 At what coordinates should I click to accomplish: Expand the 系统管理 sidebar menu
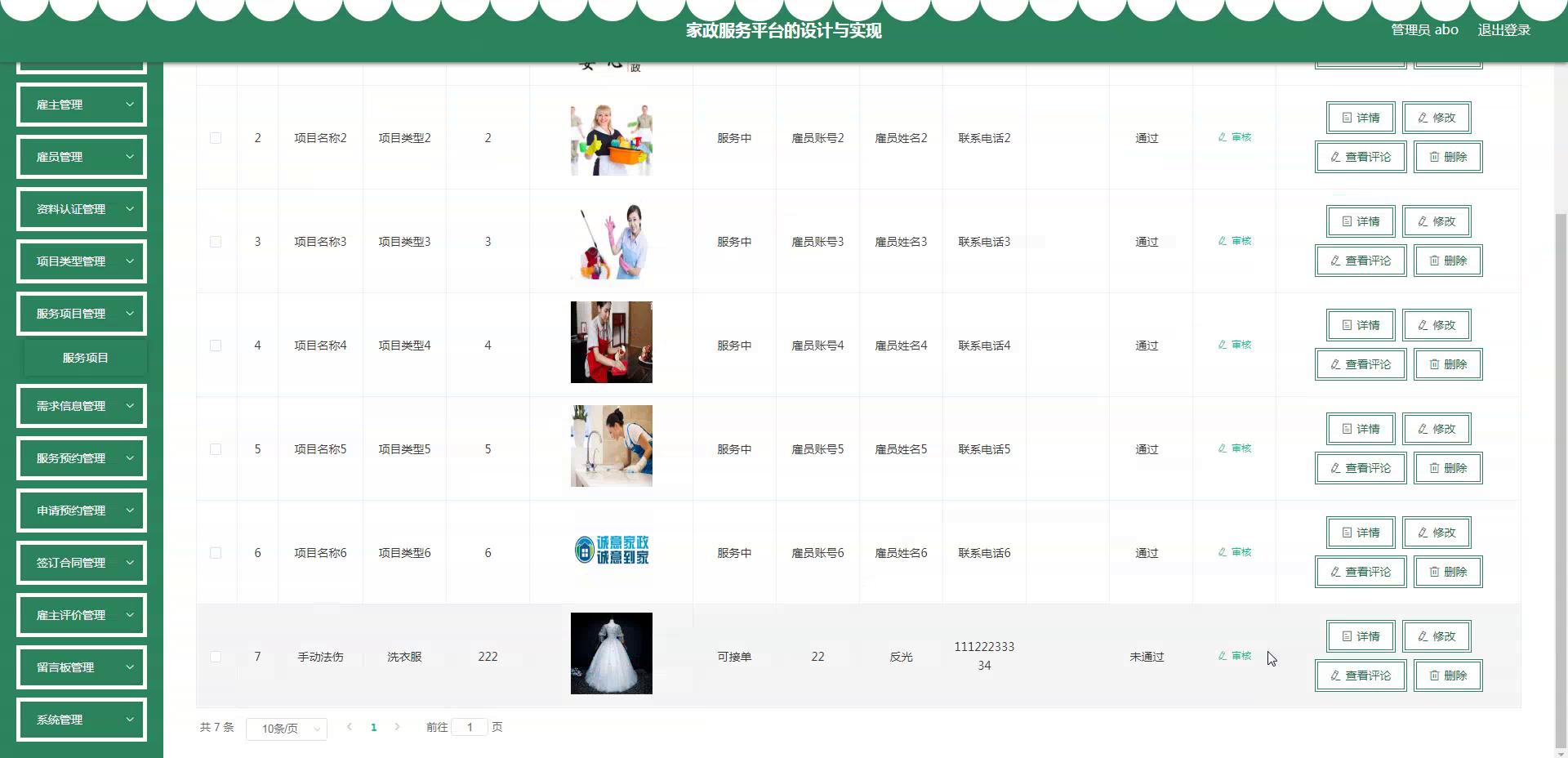tap(82, 720)
